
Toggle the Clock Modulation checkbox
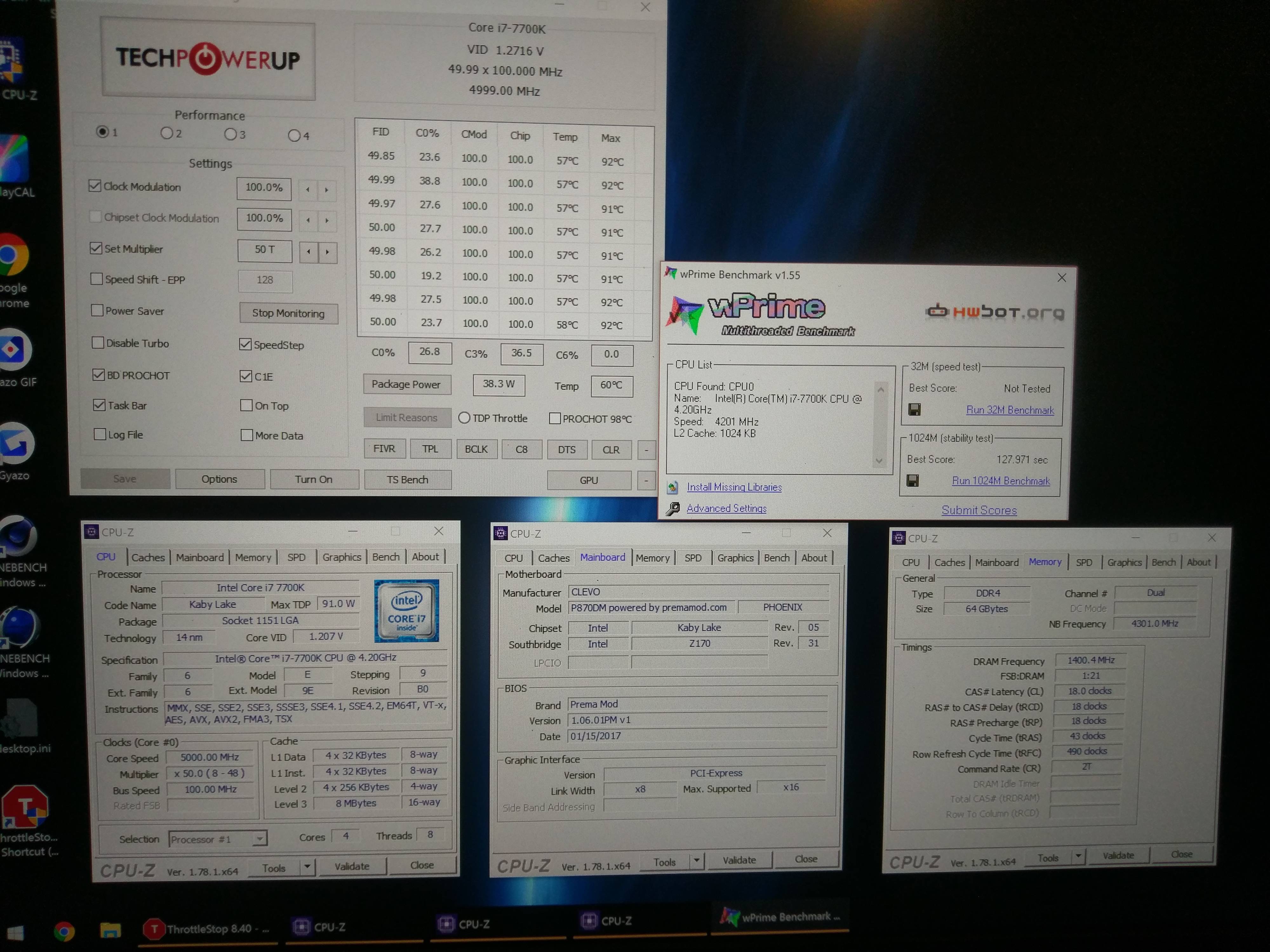click(95, 186)
